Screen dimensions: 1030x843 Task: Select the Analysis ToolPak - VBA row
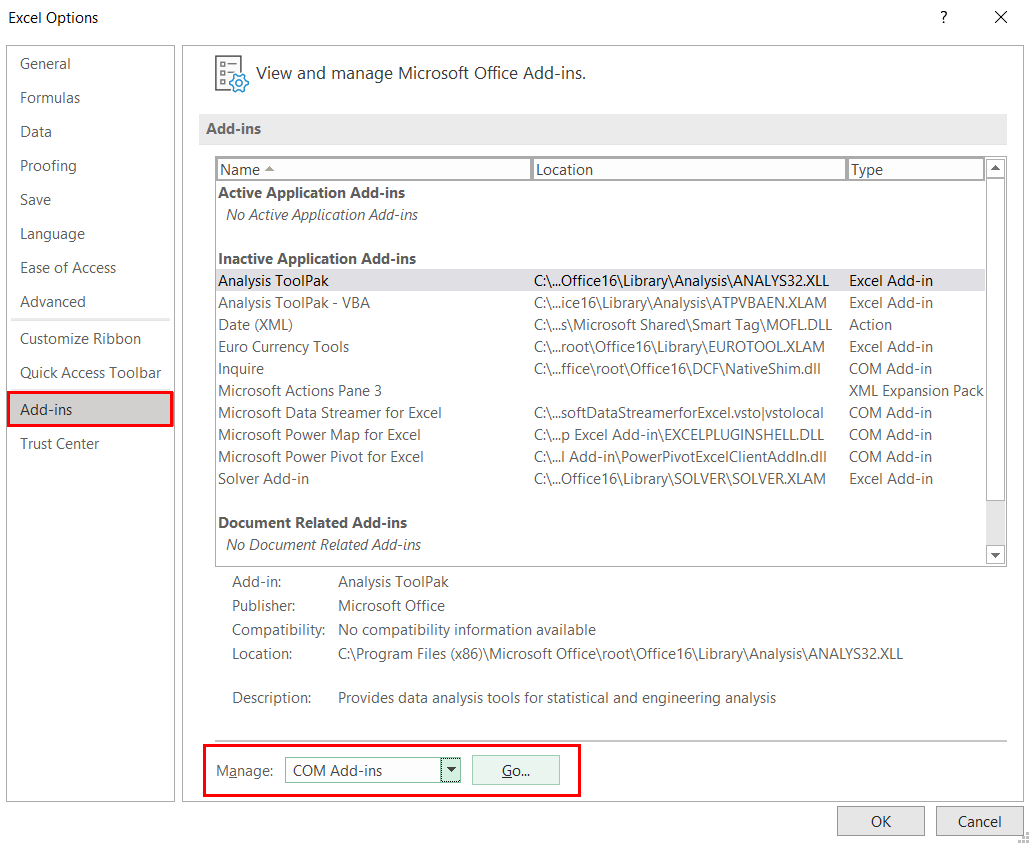[600, 303]
